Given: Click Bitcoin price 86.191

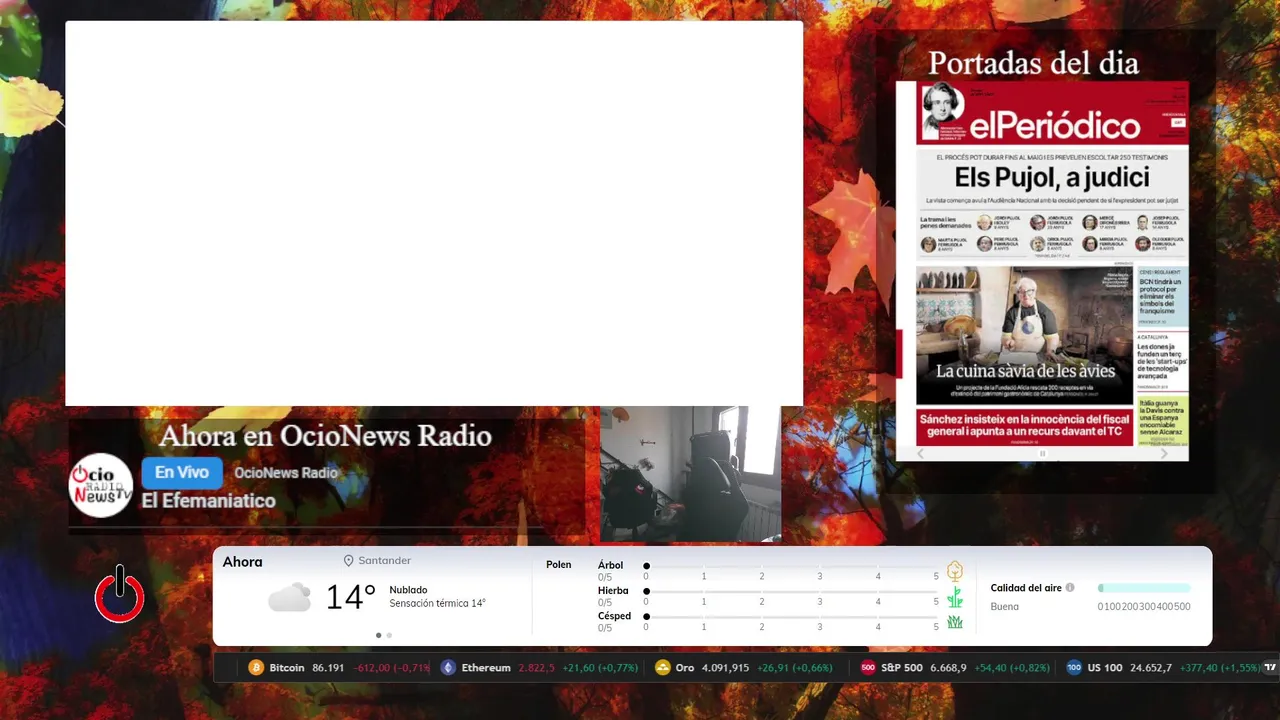Looking at the screenshot, I should coord(328,667).
